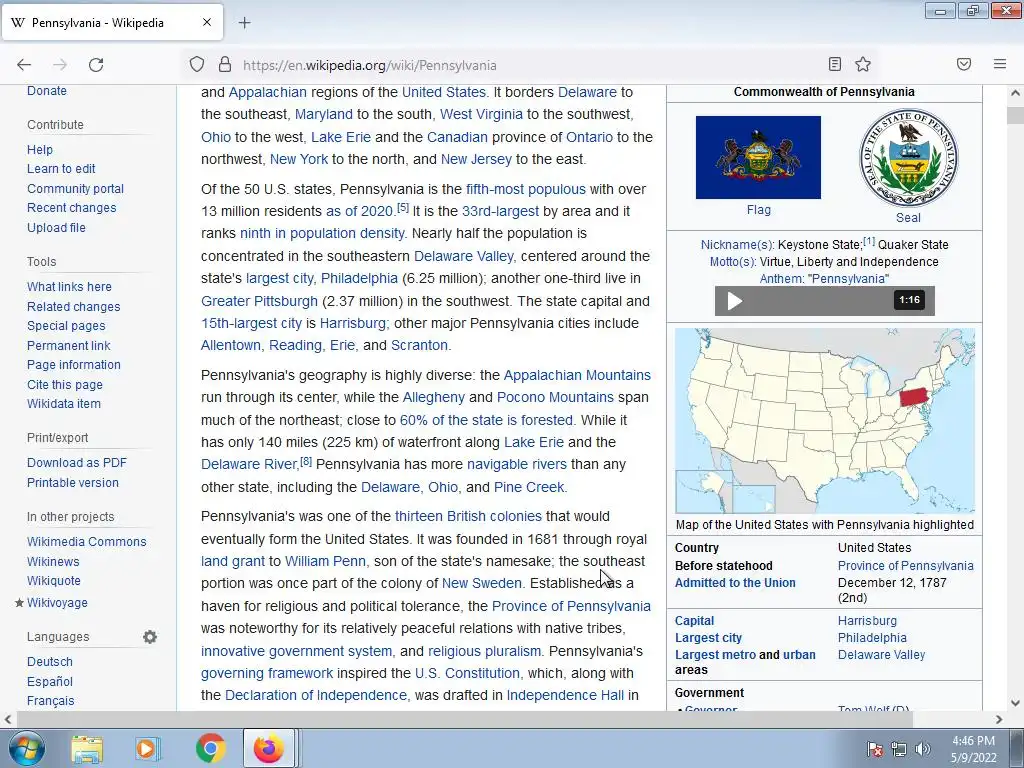Image resolution: width=1024 pixels, height=768 pixels.
Task: Open volume control in system tray
Action: tap(922, 749)
